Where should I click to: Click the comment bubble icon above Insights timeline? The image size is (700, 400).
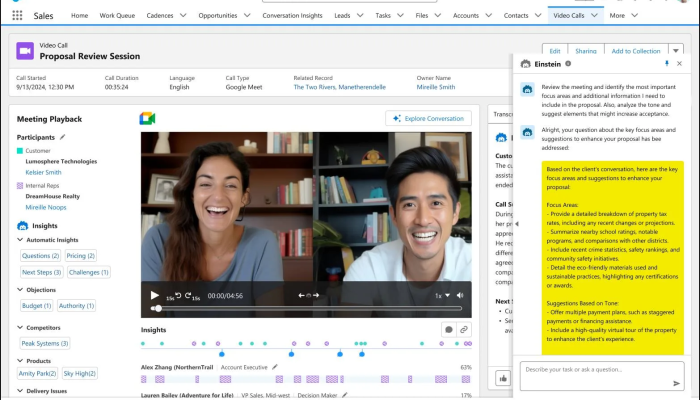coord(449,329)
